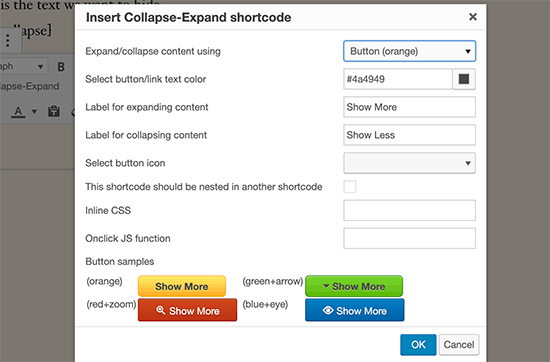Enable nested in another shortcode checkbox

point(350,187)
